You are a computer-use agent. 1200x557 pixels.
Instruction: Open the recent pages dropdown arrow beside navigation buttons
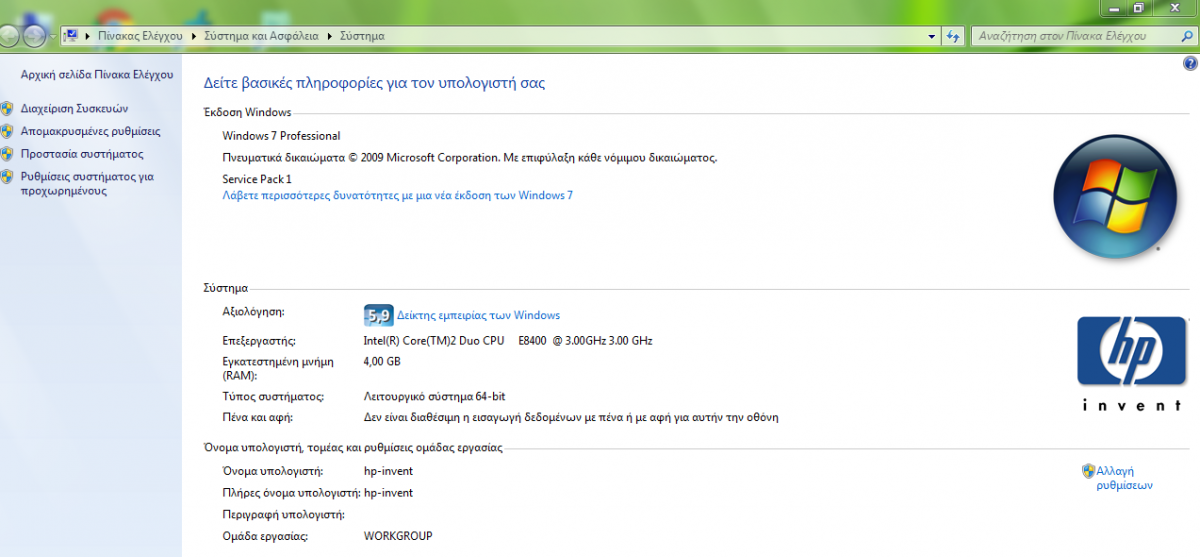click(x=52, y=36)
